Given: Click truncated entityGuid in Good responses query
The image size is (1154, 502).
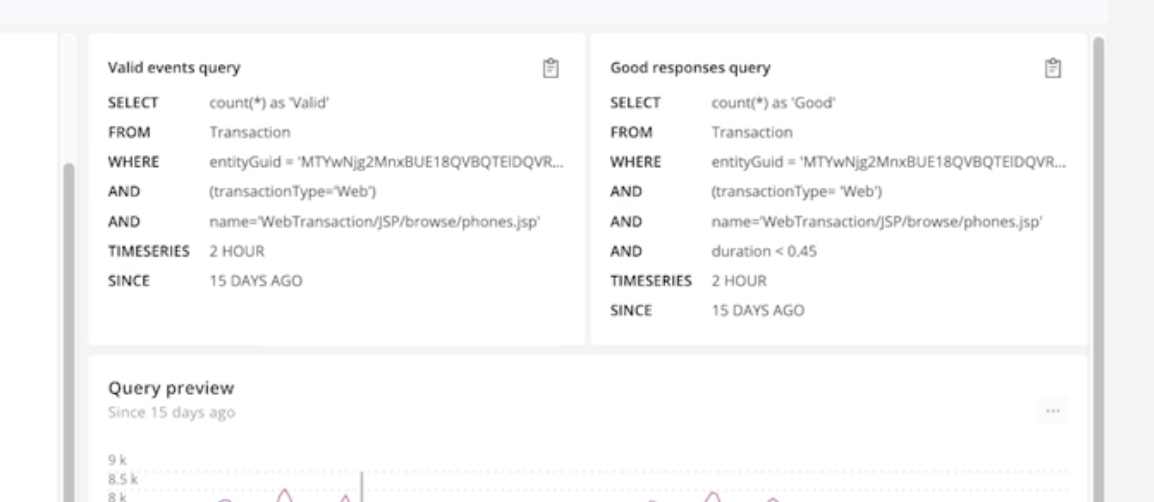Looking at the screenshot, I should click(889, 162).
